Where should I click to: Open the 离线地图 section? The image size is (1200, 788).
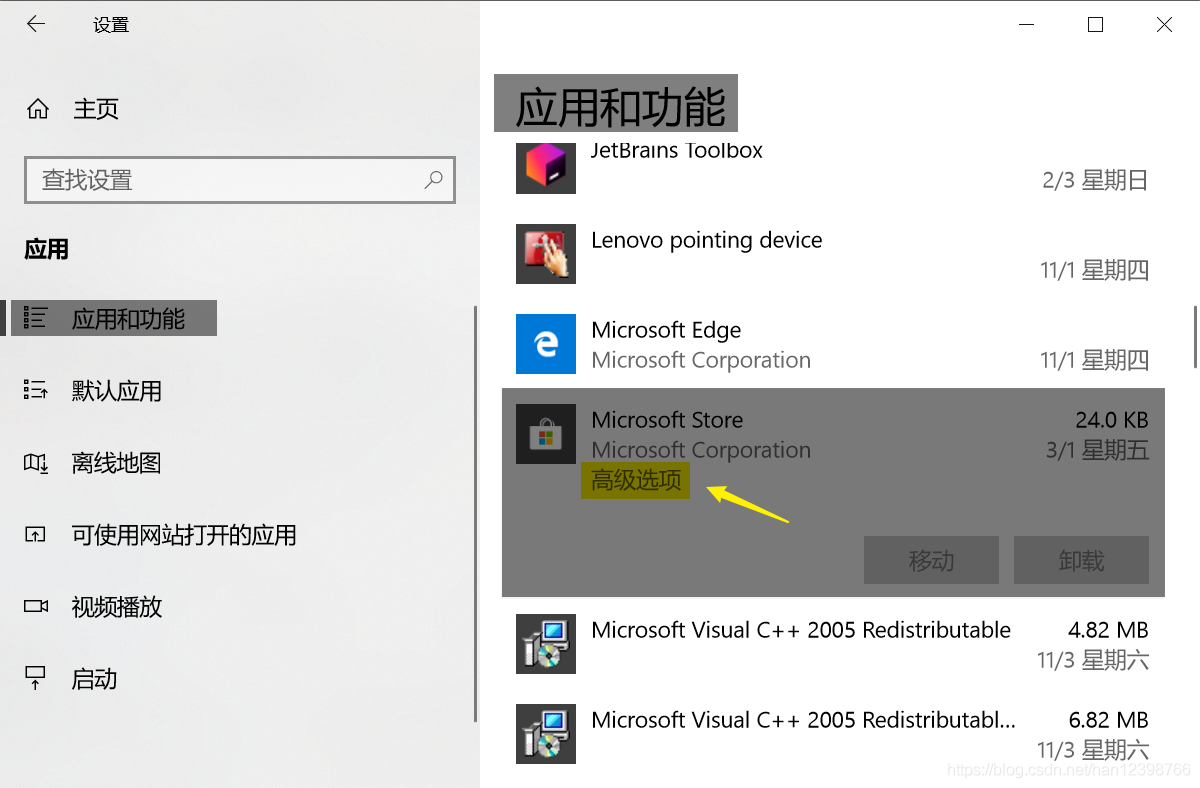[x=117, y=463]
